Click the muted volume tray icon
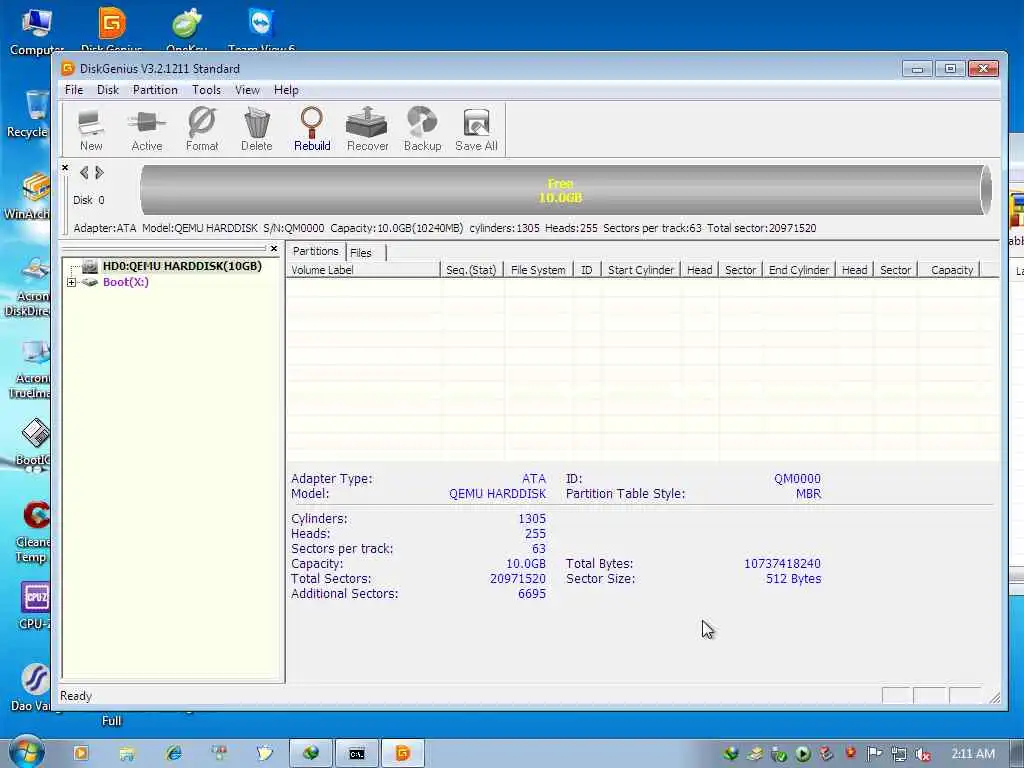 tap(923, 755)
